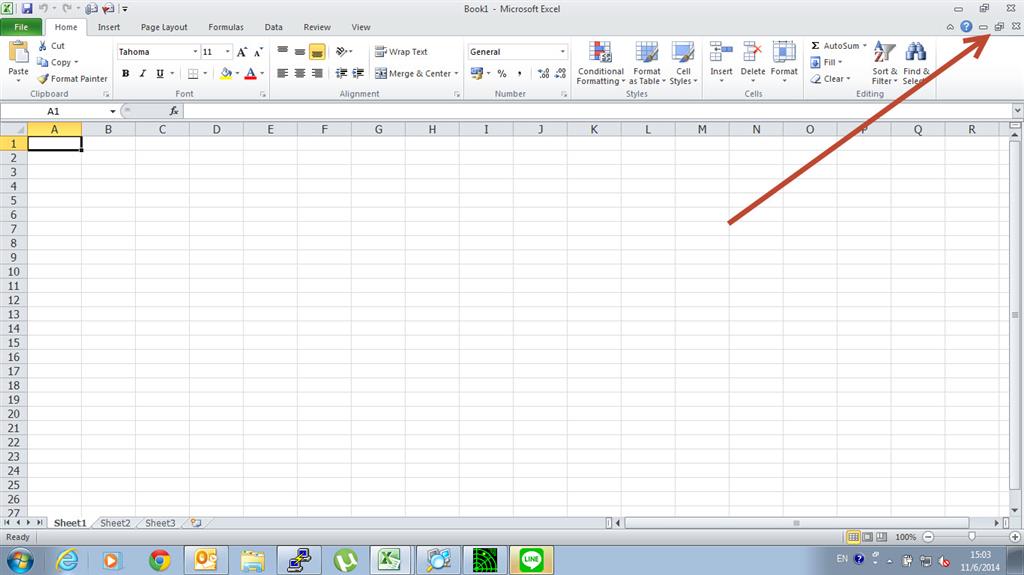Switch to Normal view in status bar
Image resolution: width=1024 pixels, height=575 pixels.
(853, 537)
